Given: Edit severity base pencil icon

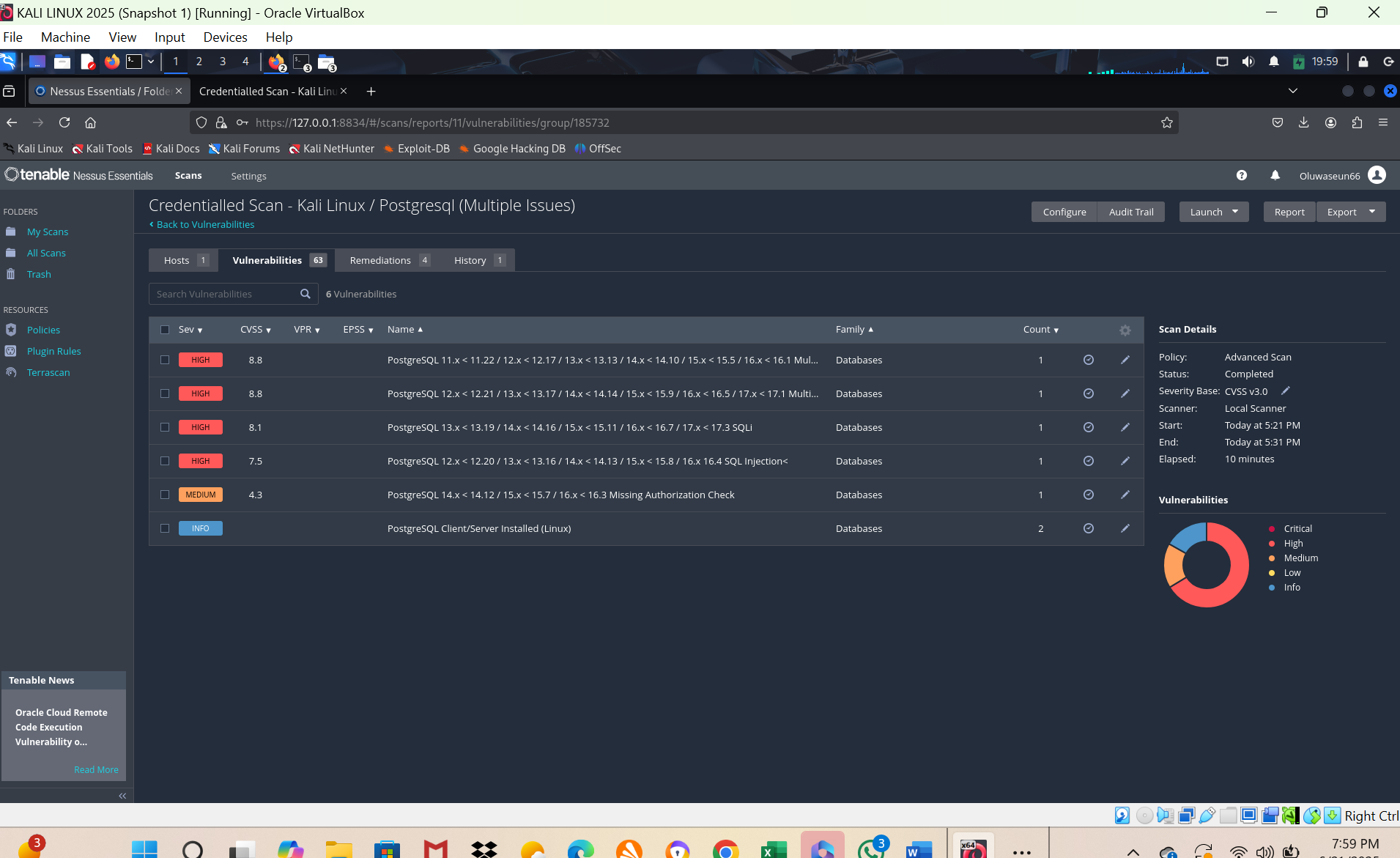Looking at the screenshot, I should [1285, 391].
